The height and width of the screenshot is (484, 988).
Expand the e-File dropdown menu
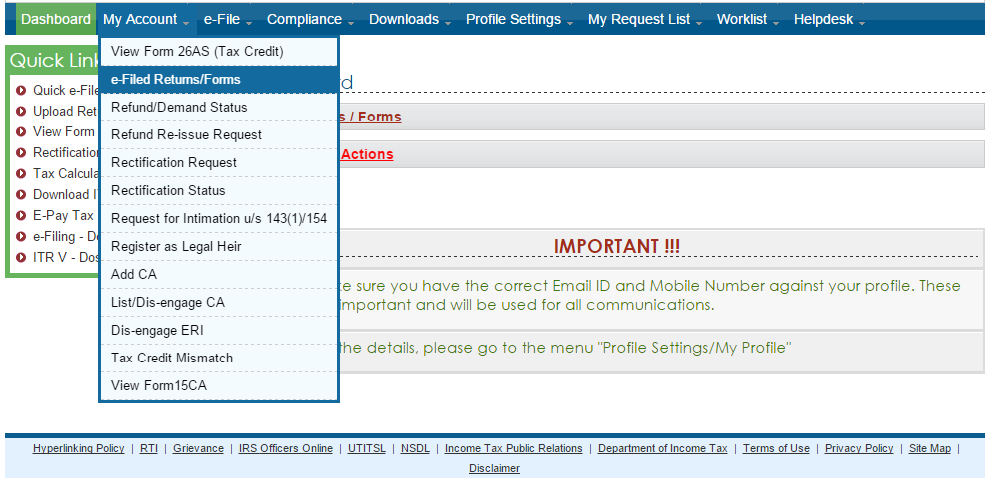click(227, 19)
